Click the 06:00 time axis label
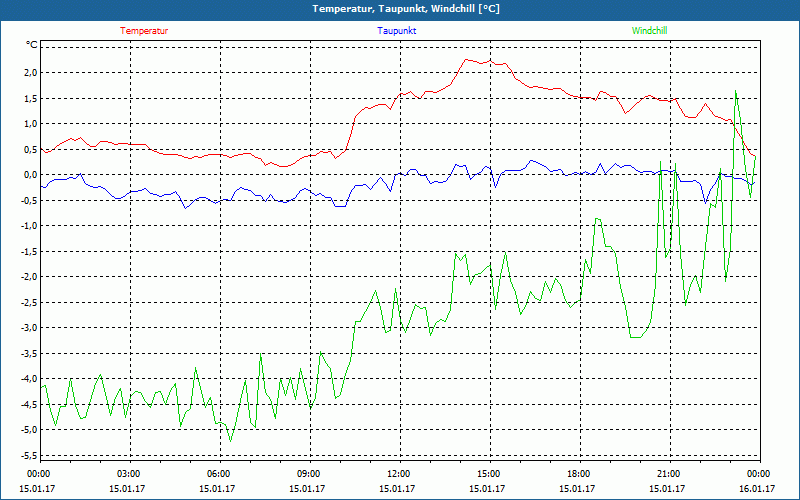The width and height of the screenshot is (800, 500). point(218,474)
